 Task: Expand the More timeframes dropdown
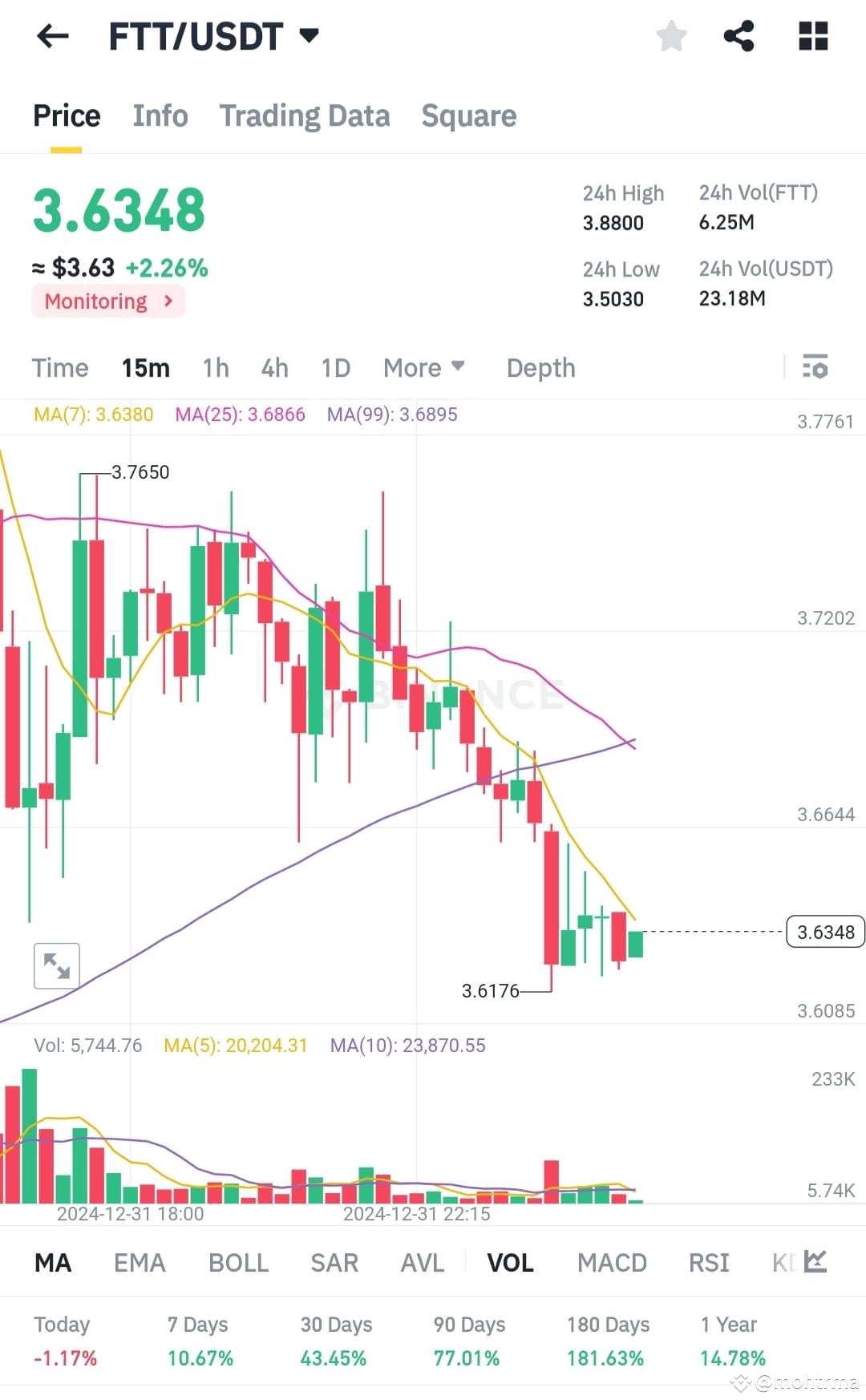(x=423, y=367)
